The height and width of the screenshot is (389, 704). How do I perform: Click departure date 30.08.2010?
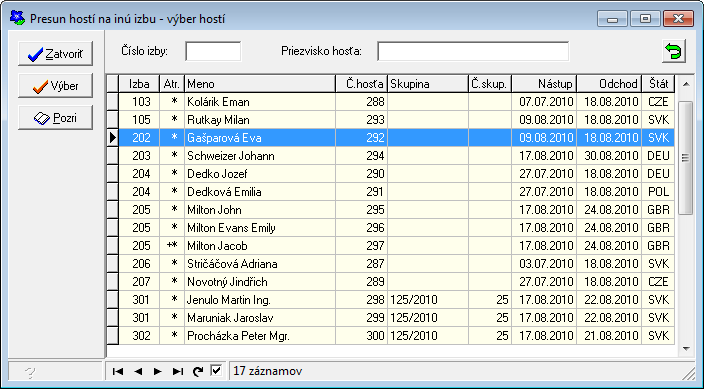tap(609, 156)
